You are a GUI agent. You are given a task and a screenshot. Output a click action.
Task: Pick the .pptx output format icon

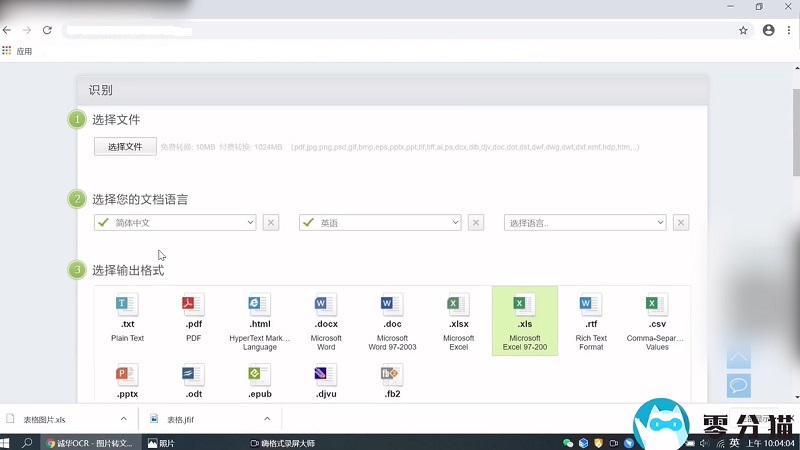127,376
